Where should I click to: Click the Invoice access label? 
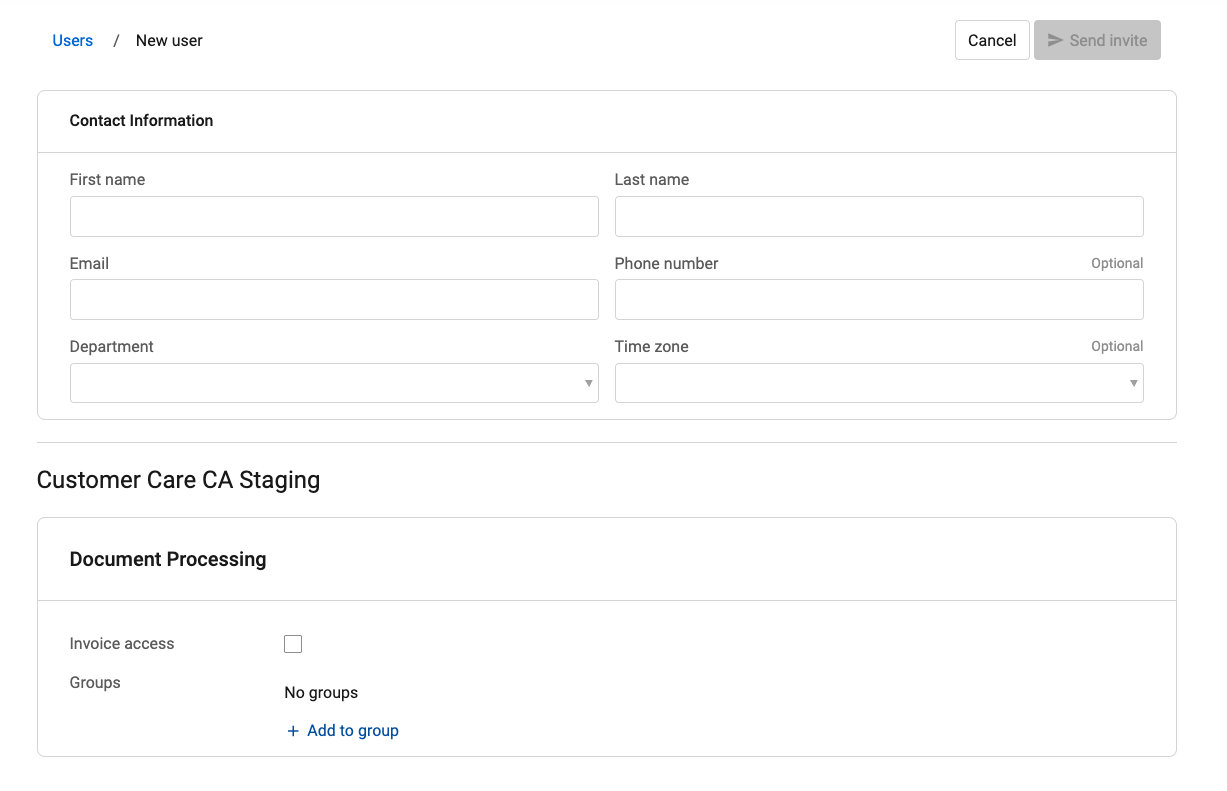click(122, 644)
